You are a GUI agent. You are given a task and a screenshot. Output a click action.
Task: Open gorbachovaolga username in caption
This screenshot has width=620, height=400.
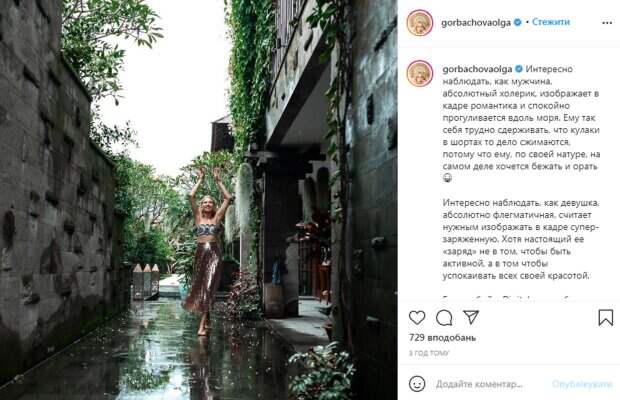click(477, 69)
